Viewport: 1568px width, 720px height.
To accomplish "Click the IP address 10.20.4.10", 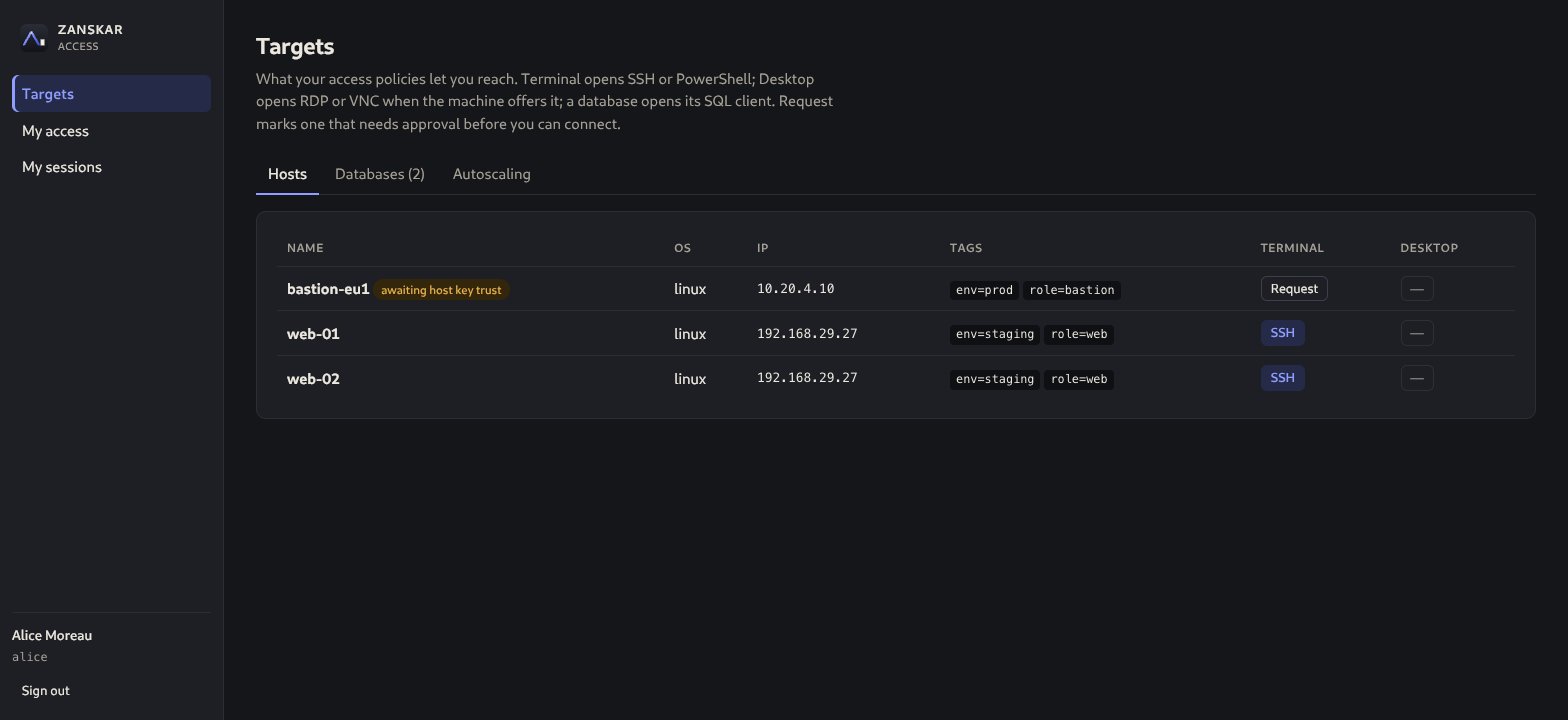I will 795,289.
